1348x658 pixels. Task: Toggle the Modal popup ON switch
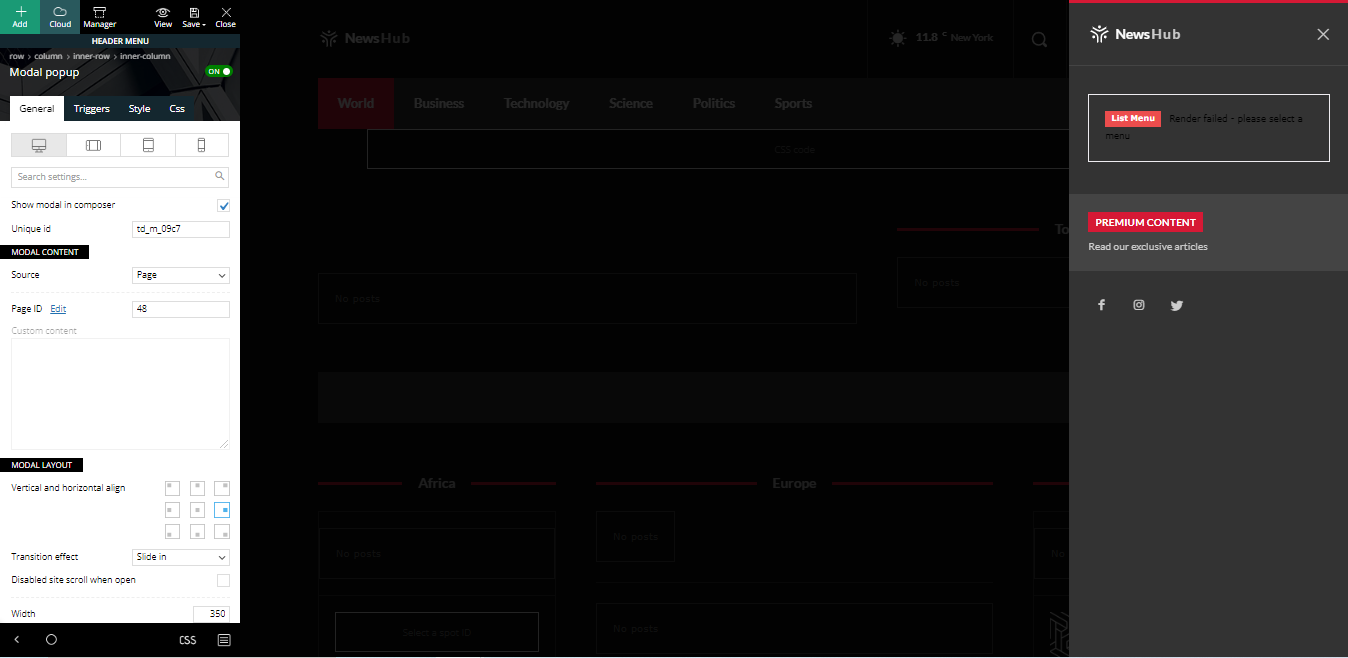pyautogui.click(x=219, y=72)
